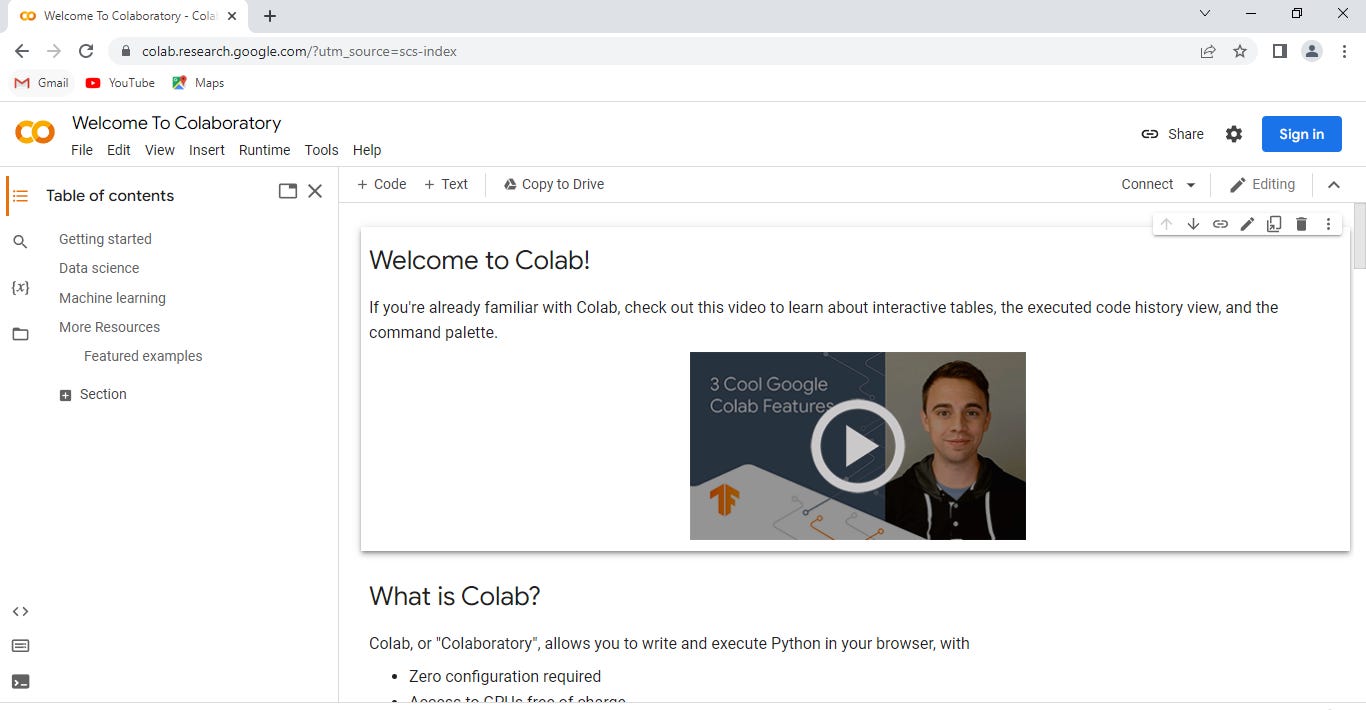The height and width of the screenshot is (710, 1366).
Task: Open the Files folder panel
Action: pos(20,334)
